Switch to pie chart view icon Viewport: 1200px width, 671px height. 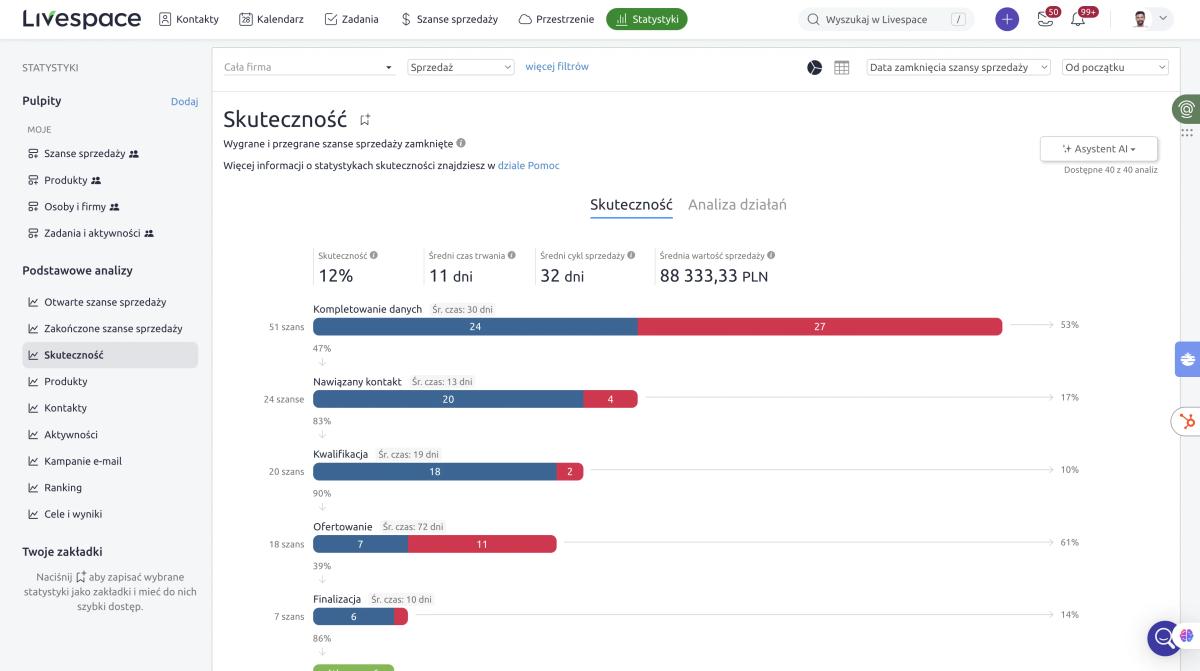tap(815, 67)
